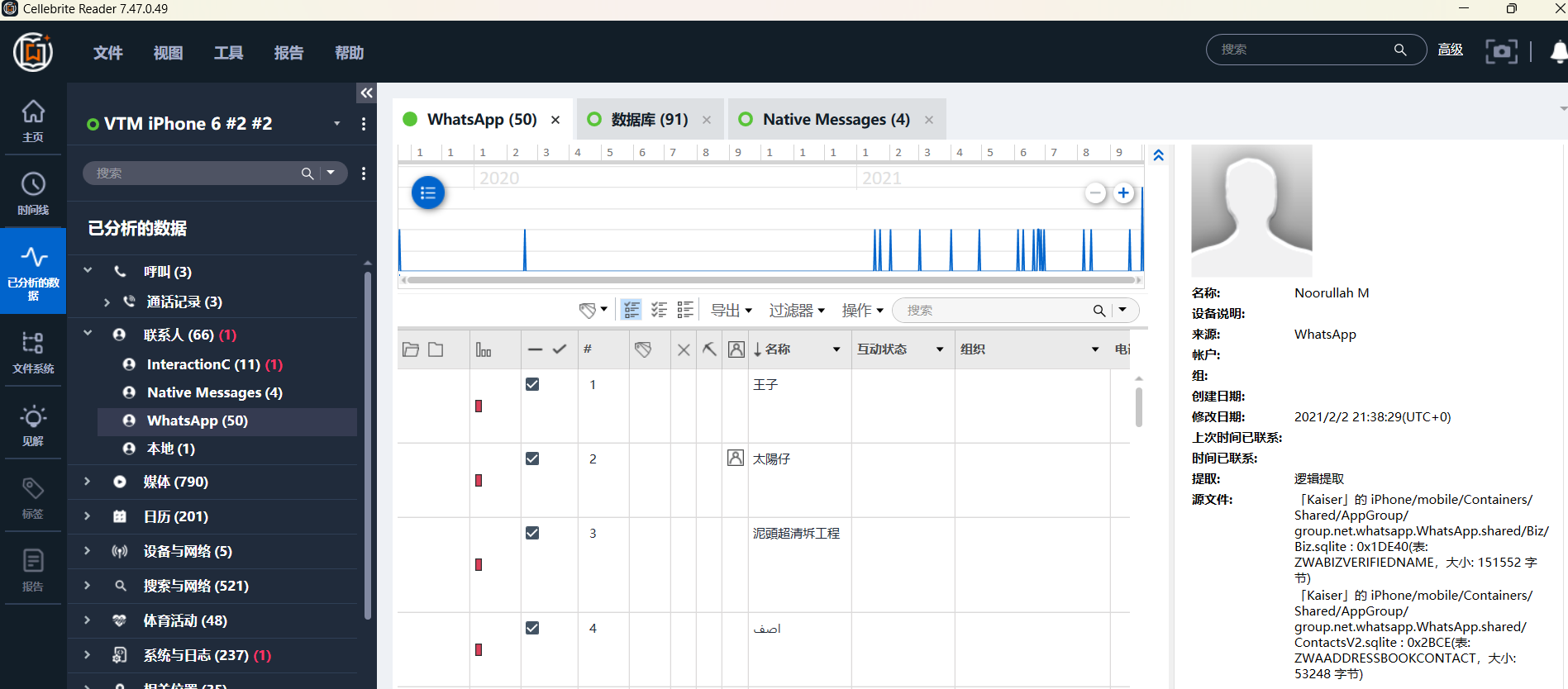Open the Insights (见解) sidebar view
Screen dimensions: 1568x689
pyautogui.click(x=33, y=425)
